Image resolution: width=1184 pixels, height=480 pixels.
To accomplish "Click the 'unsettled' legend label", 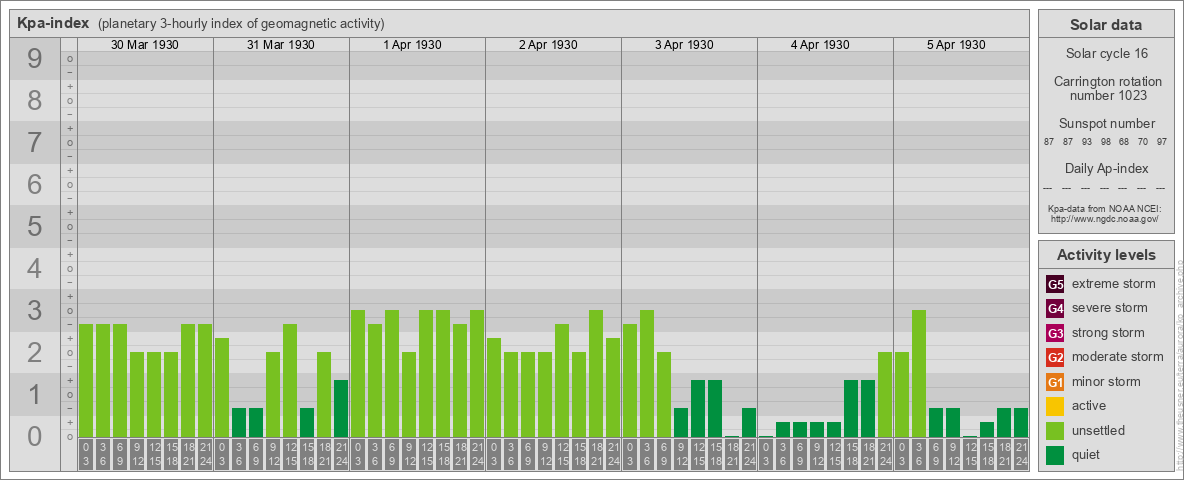I will [1099, 431].
